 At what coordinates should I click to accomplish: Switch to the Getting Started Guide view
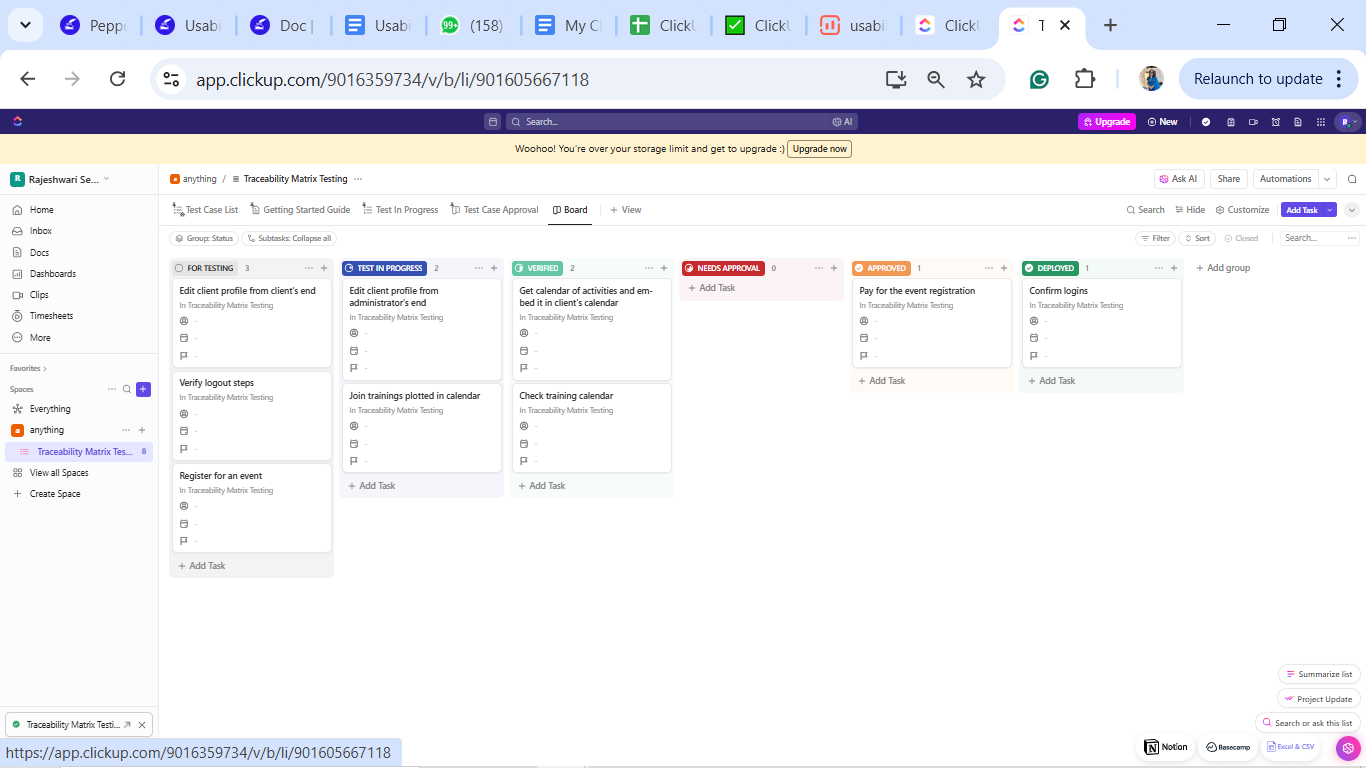click(300, 210)
